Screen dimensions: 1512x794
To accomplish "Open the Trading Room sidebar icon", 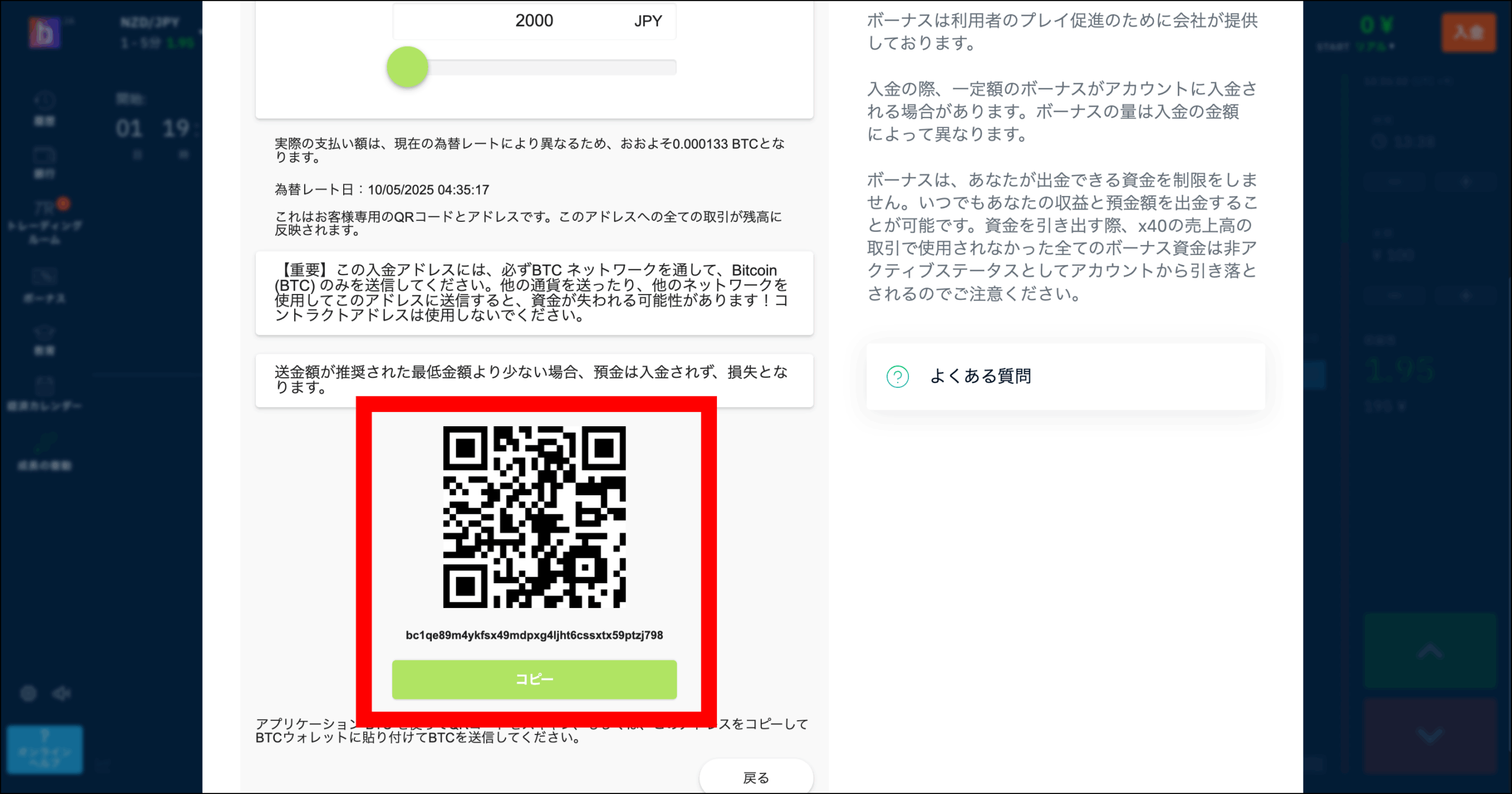I will tap(45, 208).
